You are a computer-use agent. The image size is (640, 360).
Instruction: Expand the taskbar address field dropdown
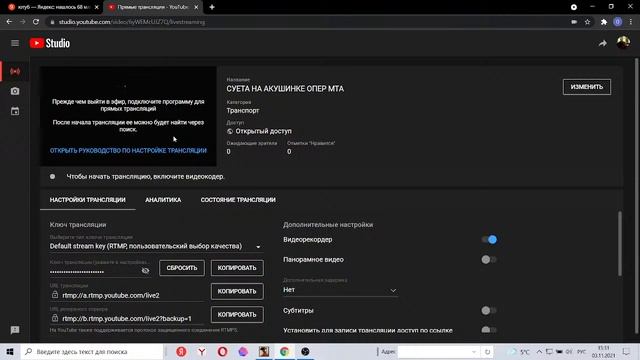click(x=474, y=351)
